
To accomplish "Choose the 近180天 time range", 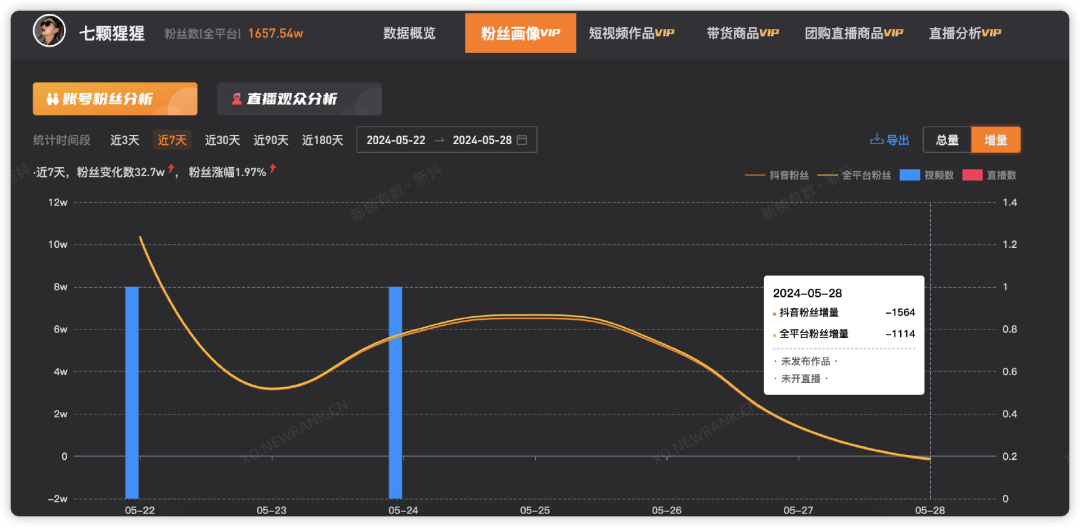I will [x=322, y=140].
